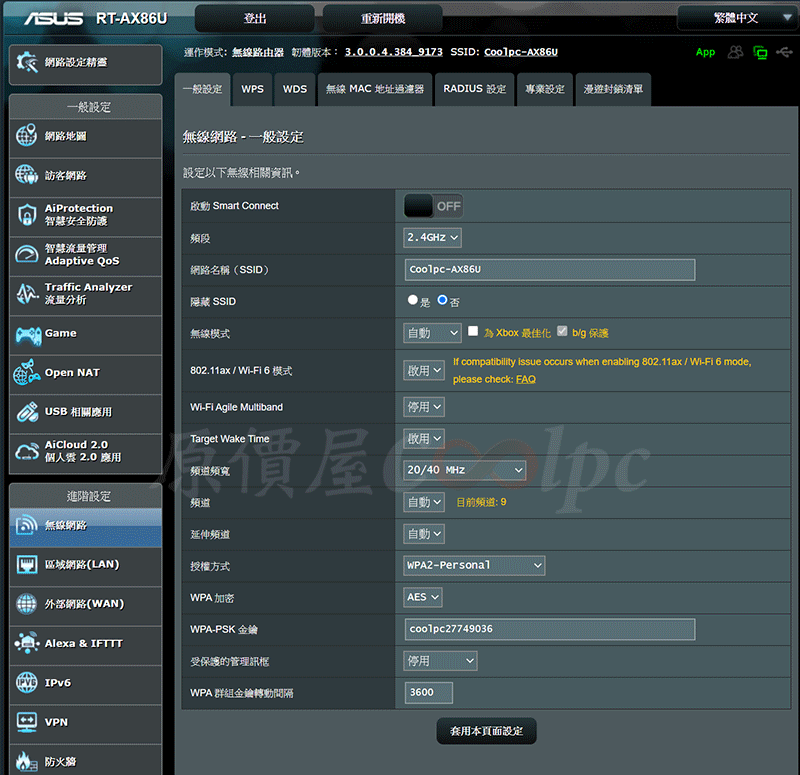This screenshot has width=800, height=775.
Task: Click the green network clients status icon
Action: tap(760, 52)
